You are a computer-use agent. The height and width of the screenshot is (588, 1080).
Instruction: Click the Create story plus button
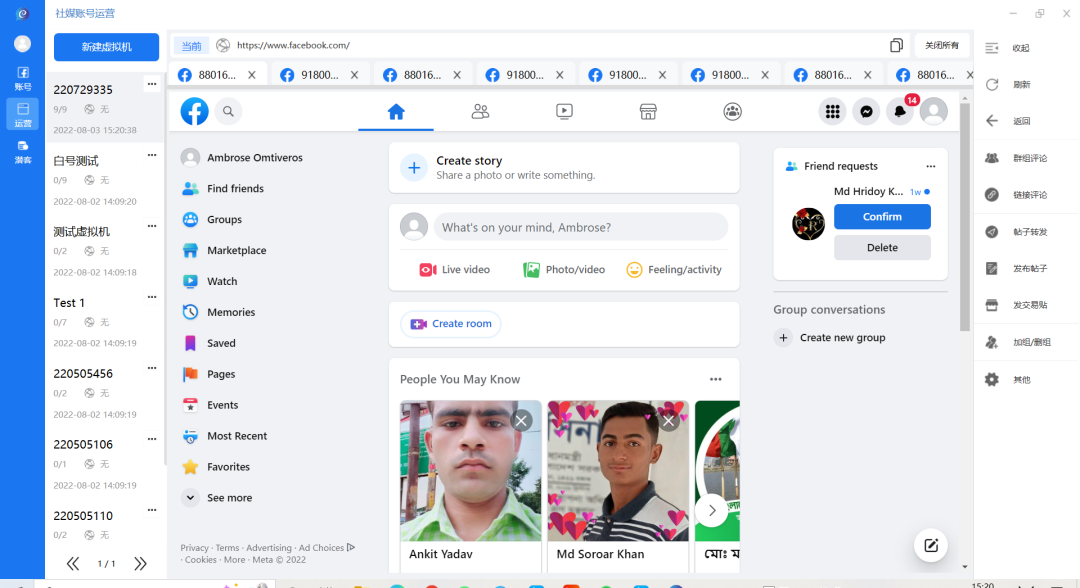point(414,167)
